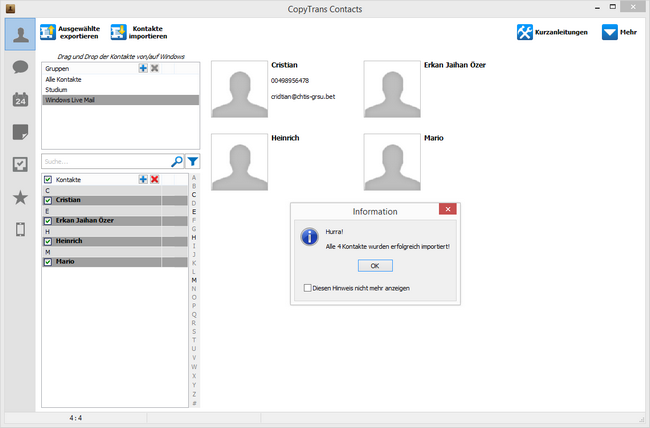This screenshot has width=650, height=428.
Task: Click Ausgewählte exportieren toolbar button
Action: pos(70,32)
